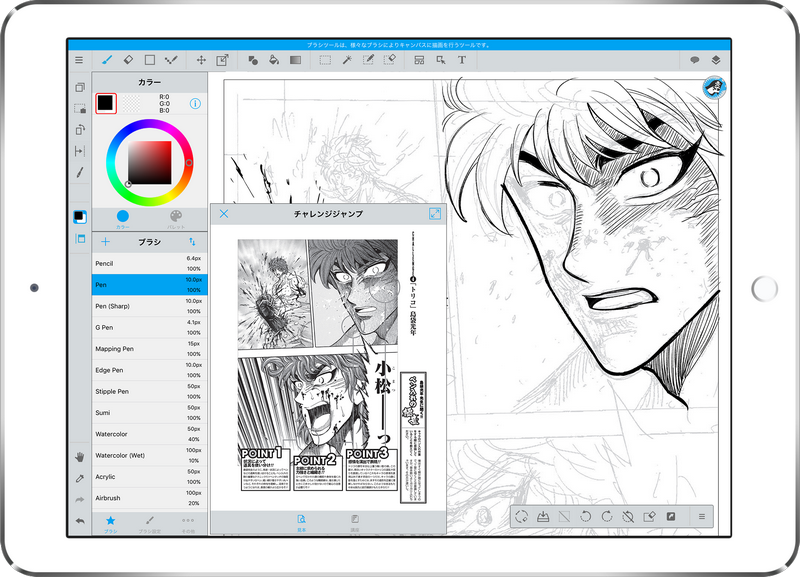Tap the Undo arrow

[x=80, y=521]
